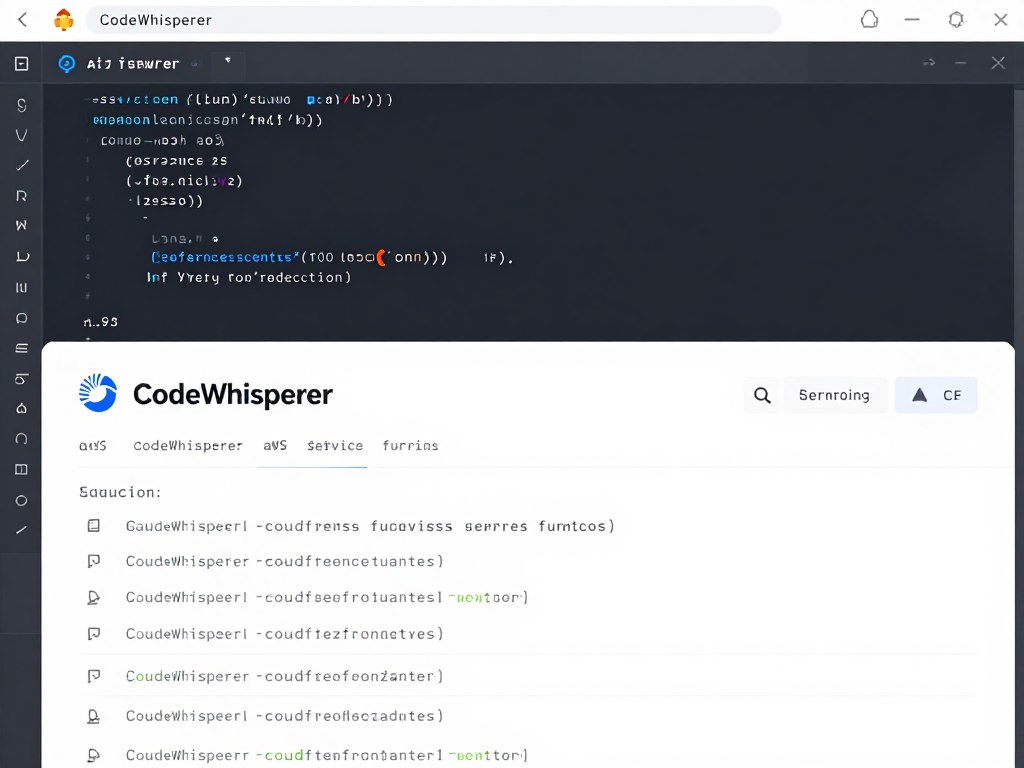Image resolution: width=1024 pixels, height=768 pixels.
Task: Focus the CodeWhisperer address field
Action: pos(433,20)
